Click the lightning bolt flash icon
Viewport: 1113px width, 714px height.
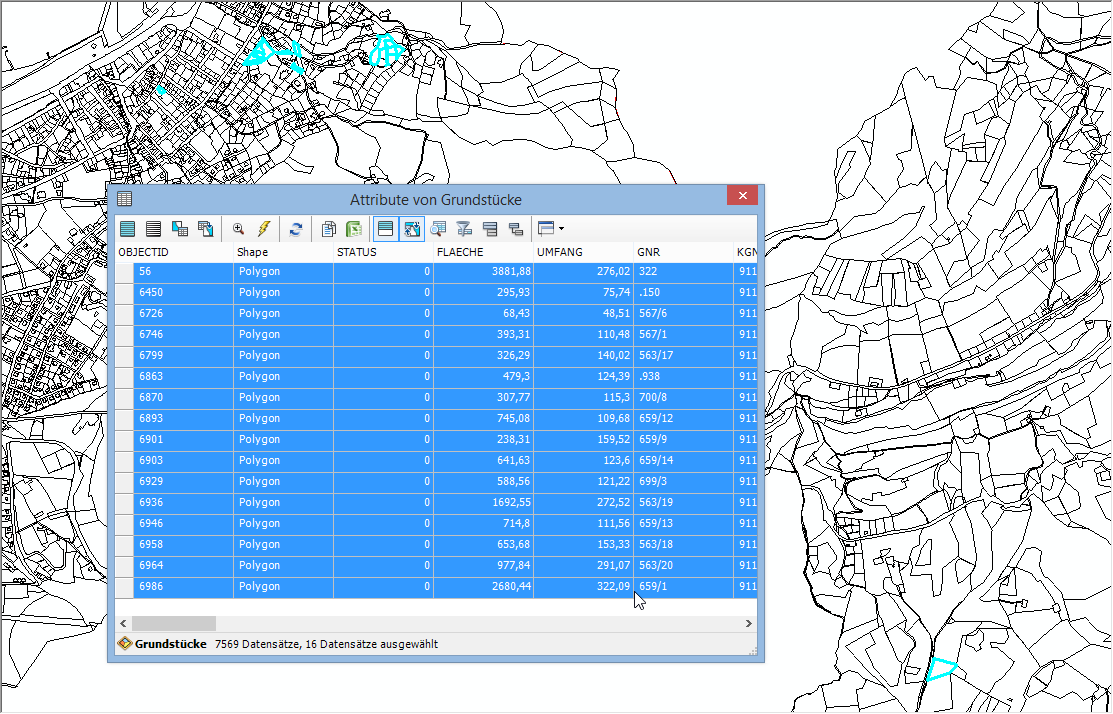pyautogui.click(x=264, y=229)
